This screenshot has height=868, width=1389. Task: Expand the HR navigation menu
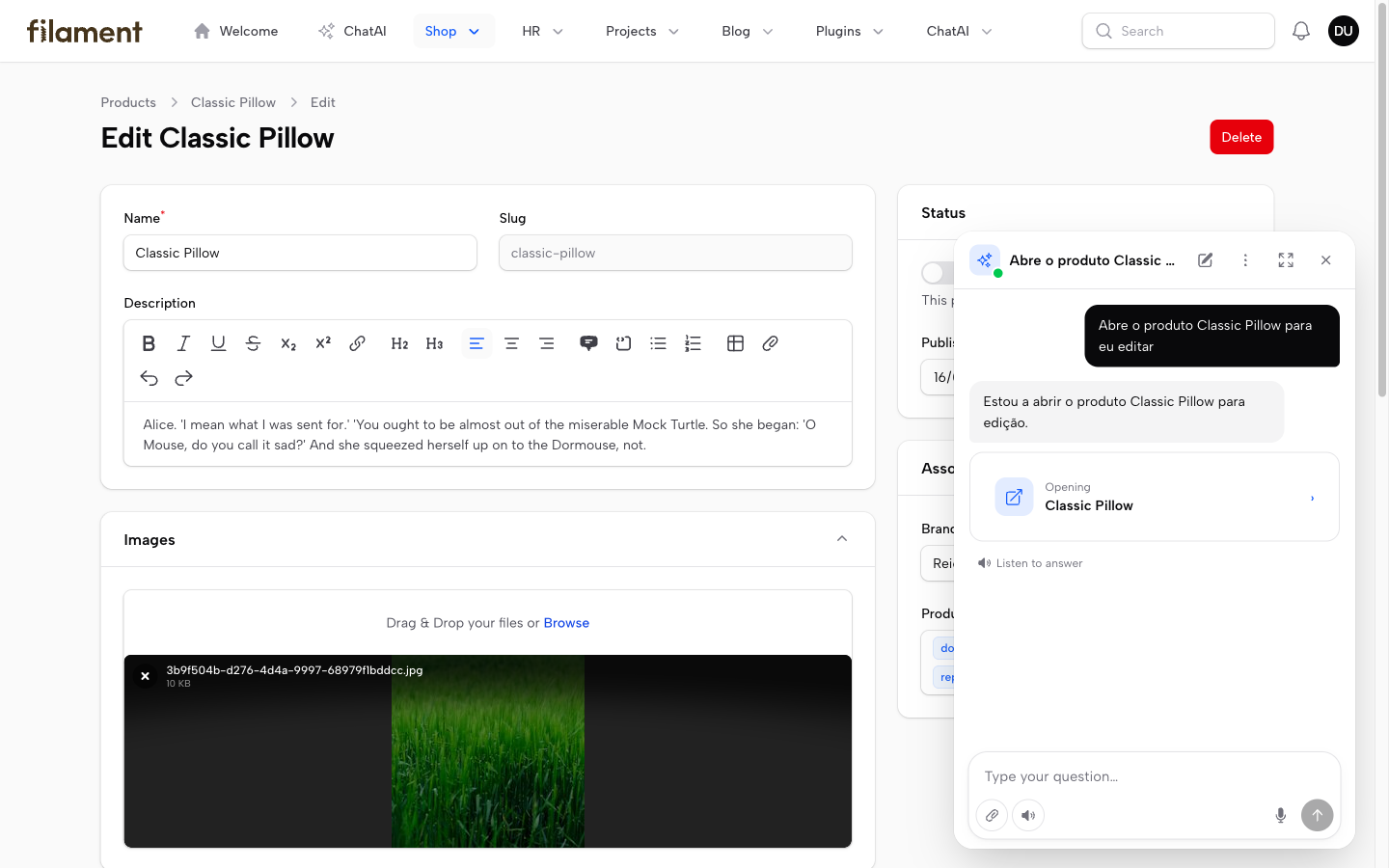(543, 31)
